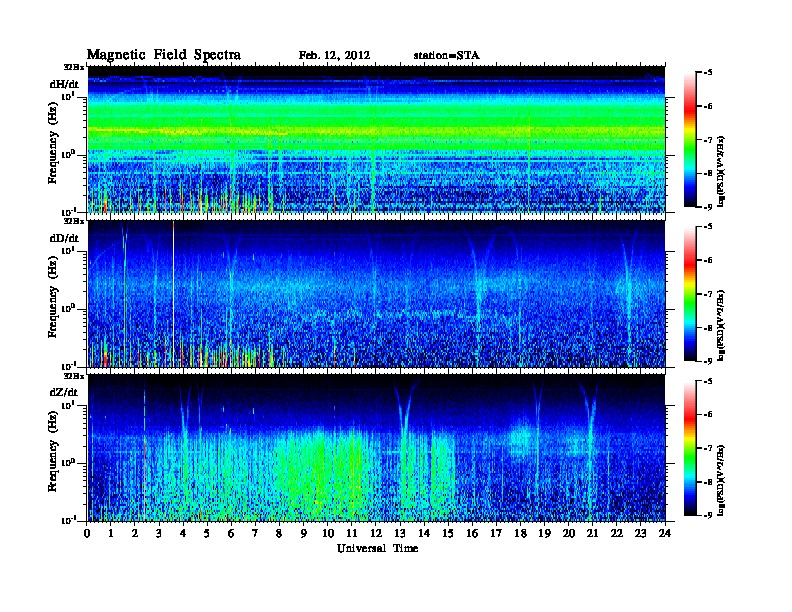This screenshot has height=612, width=792.
Task: Click the -5 value on dZ/dt color bar
Action: coord(708,381)
